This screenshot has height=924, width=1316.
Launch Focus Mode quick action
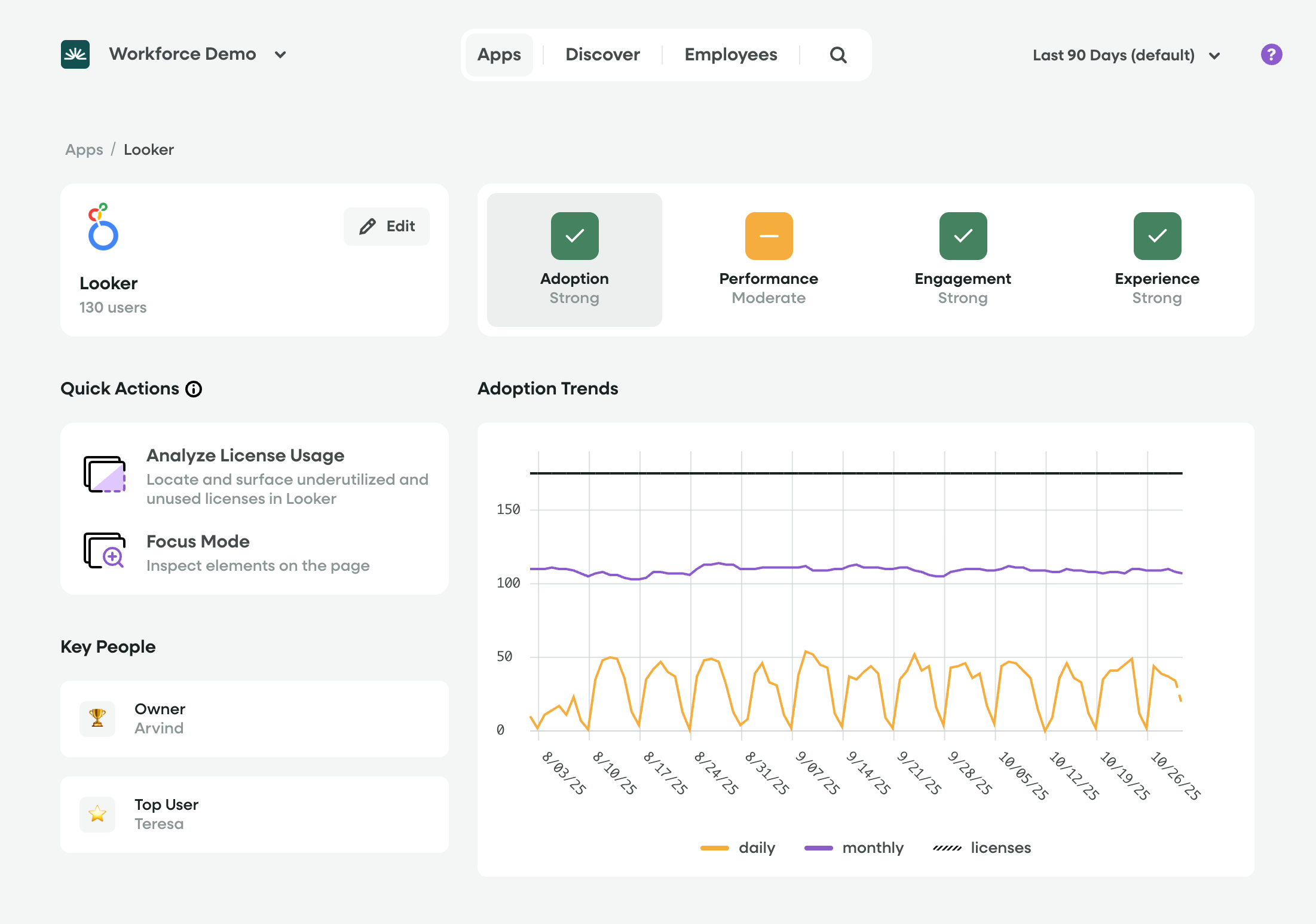(x=256, y=553)
